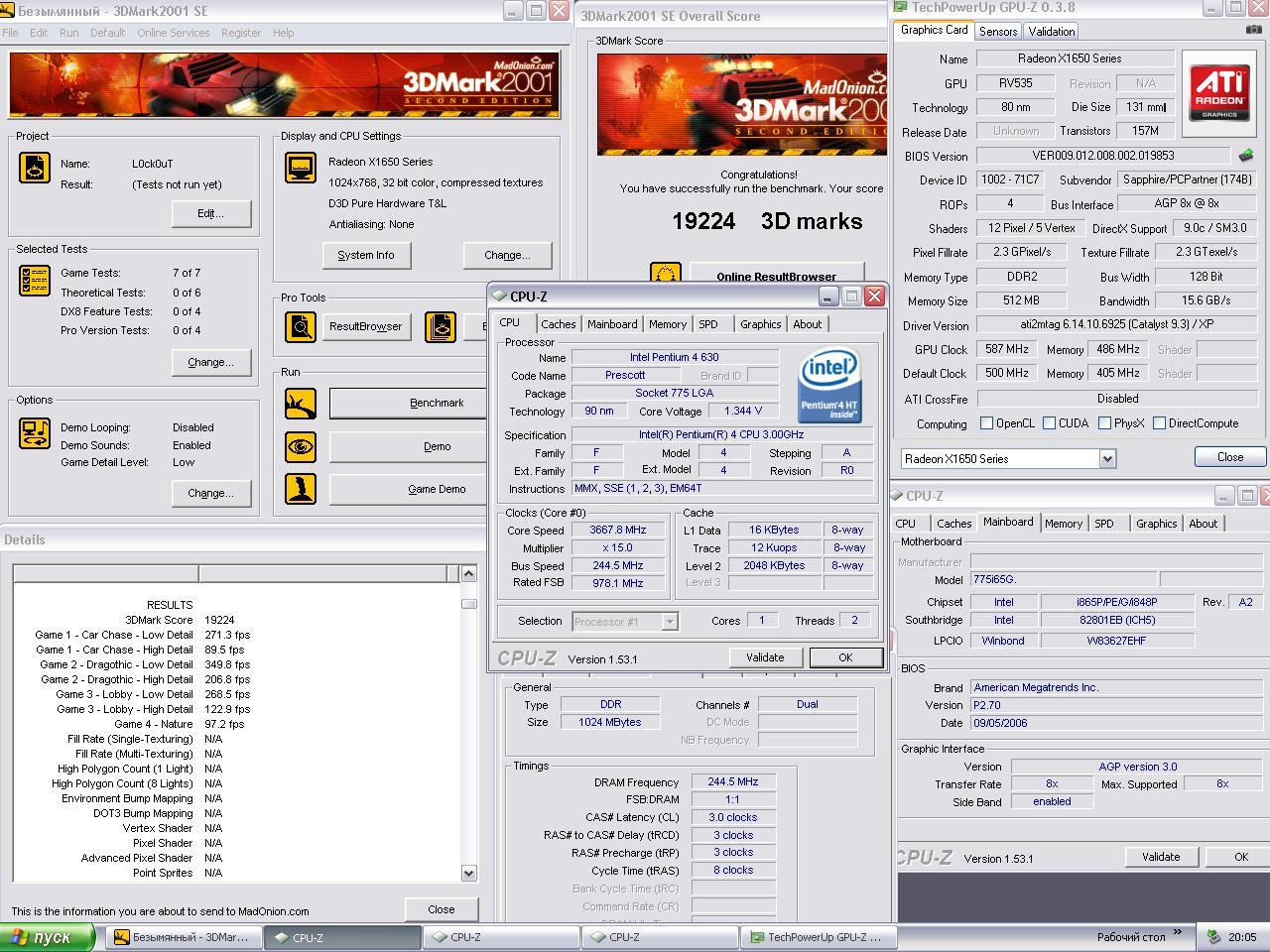Image resolution: width=1270 pixels, height=952 pixels.
Task: Switch to TechPowerUp GPU-Z taskbar button
Action: point(819,937)
